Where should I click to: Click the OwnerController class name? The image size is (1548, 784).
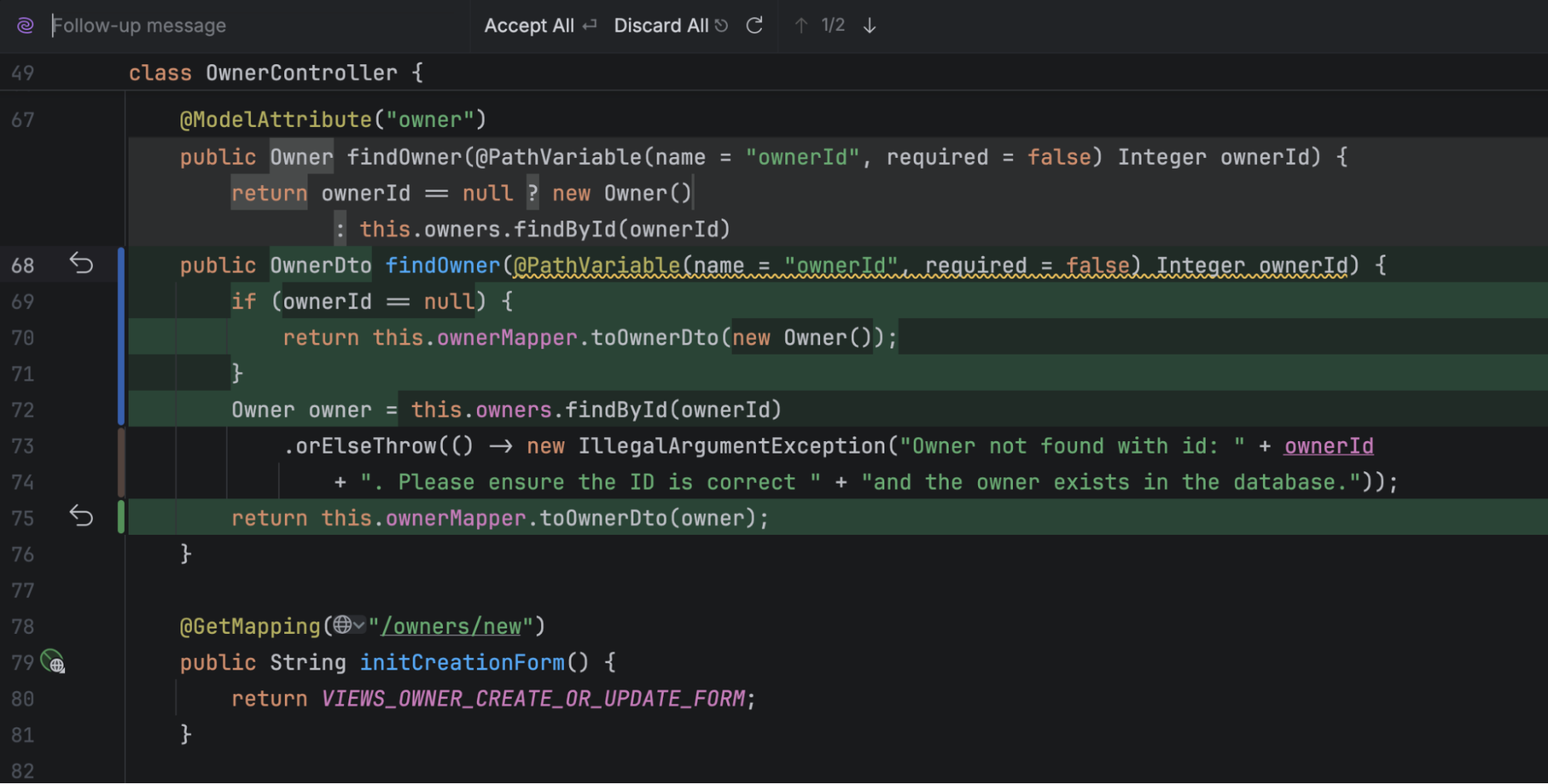click(x=301, y=73)
